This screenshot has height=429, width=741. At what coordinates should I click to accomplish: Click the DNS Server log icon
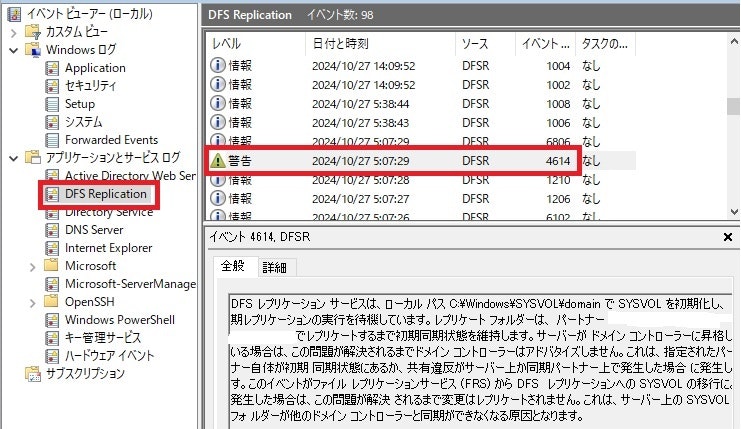click(x=52, y=230)
